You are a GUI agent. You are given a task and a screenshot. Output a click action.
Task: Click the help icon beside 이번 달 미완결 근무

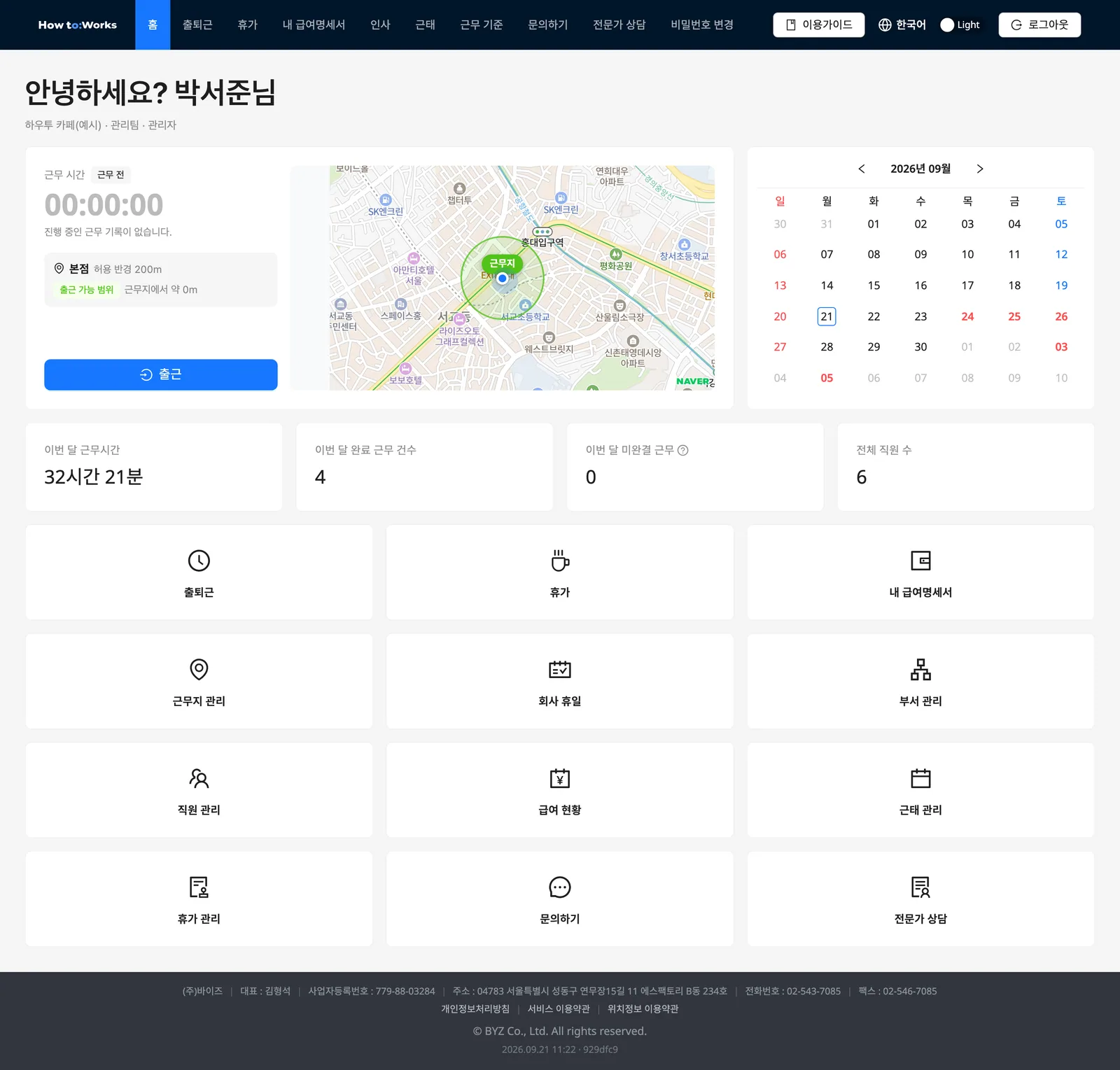point(683,450)
